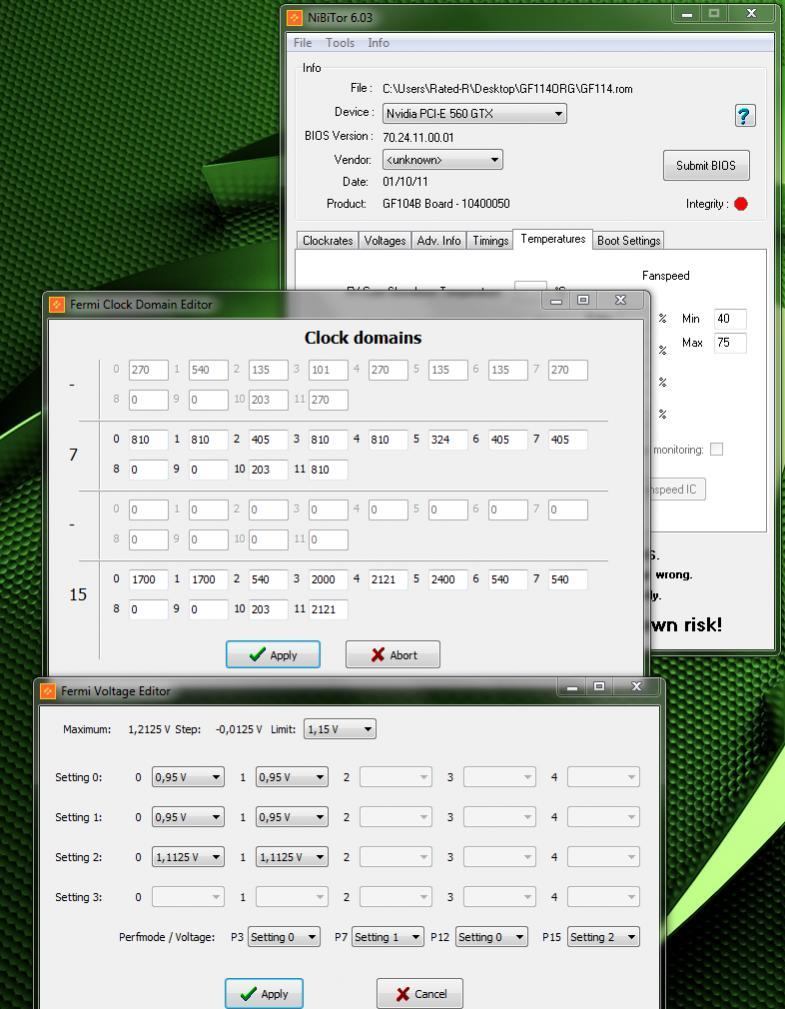This screenshot has height=1009, width=785.
Task: Switch to the Boot Settings tab
Action: coord(629,241)
